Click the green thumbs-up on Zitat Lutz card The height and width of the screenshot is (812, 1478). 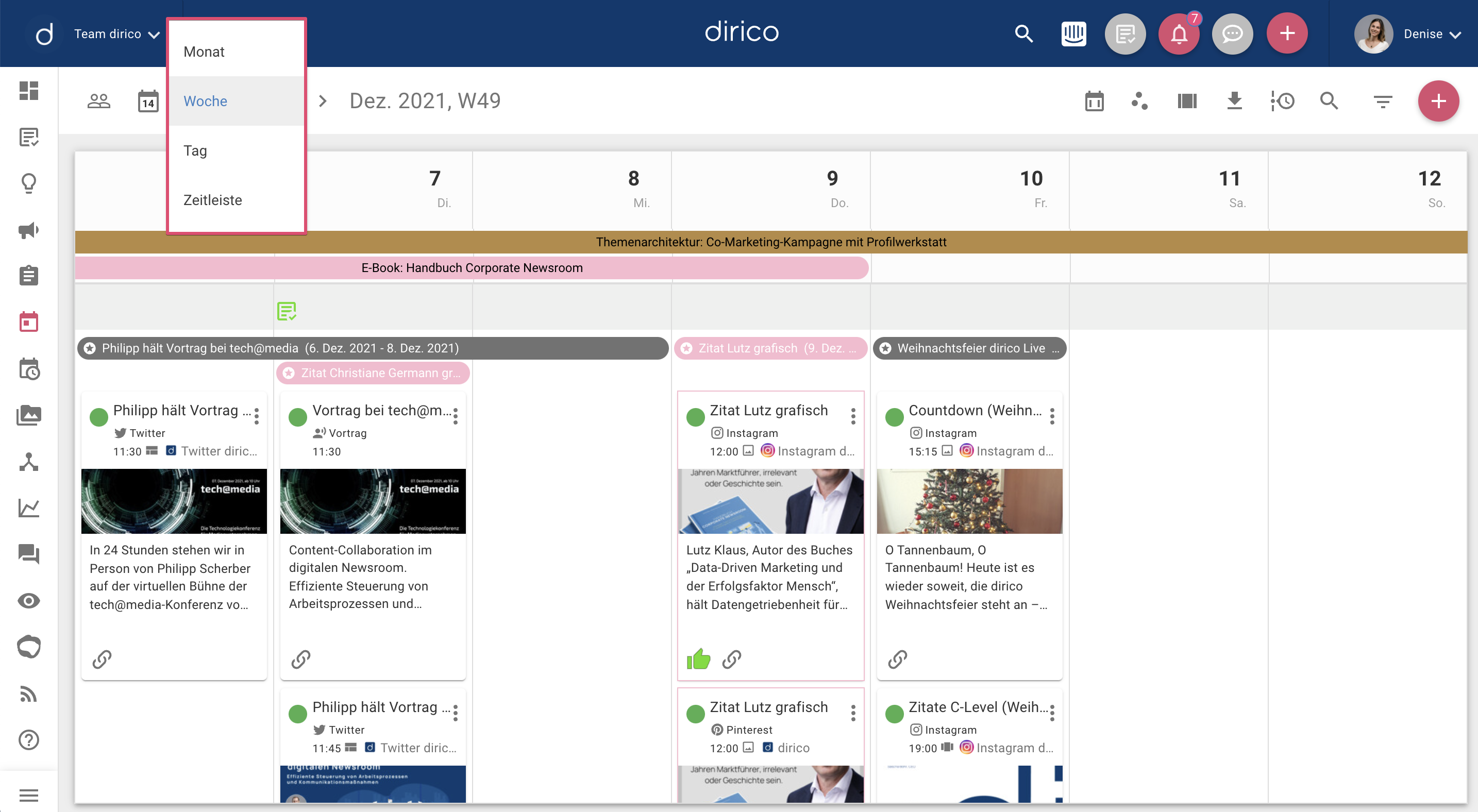[698, 659]
